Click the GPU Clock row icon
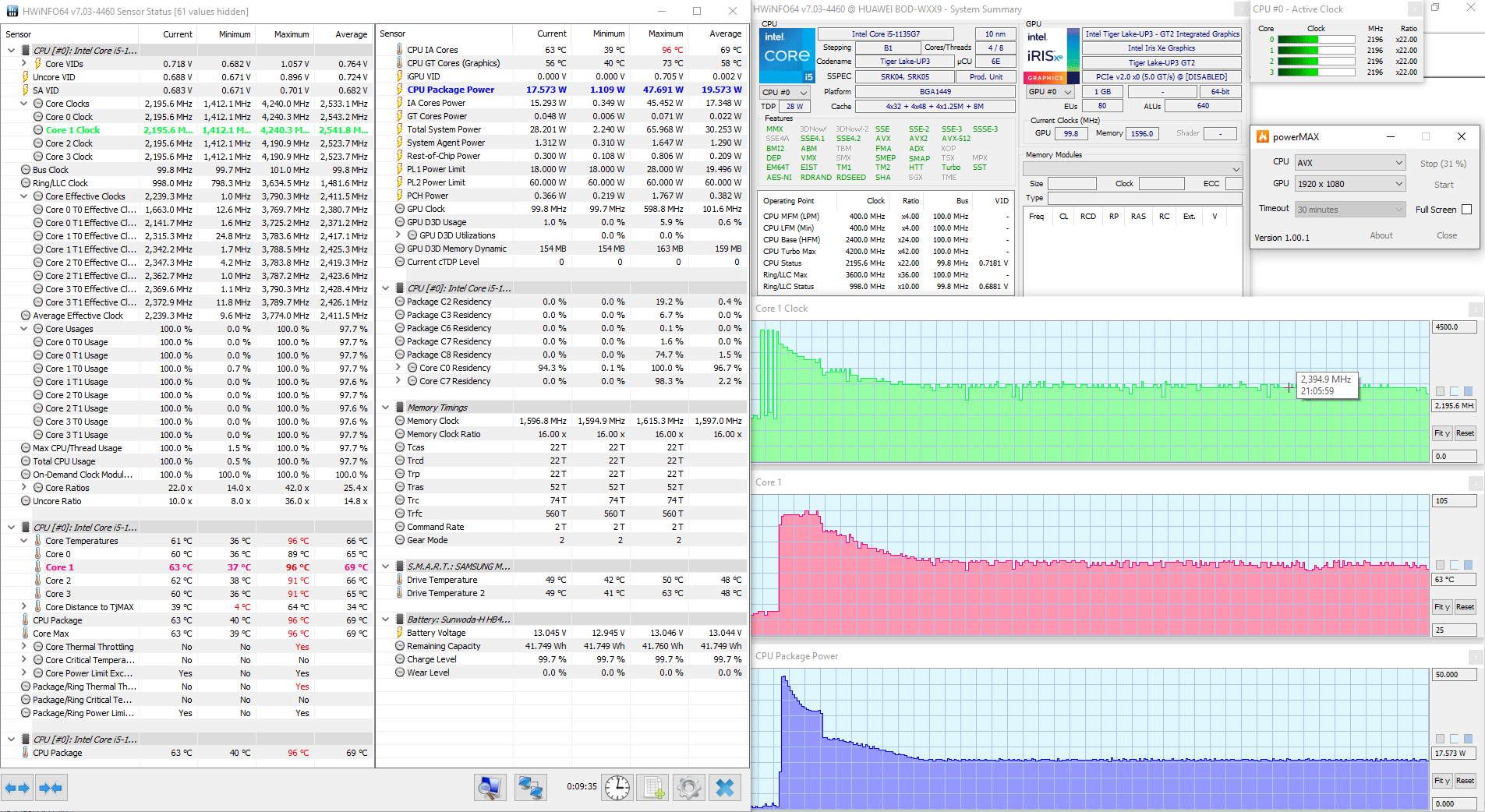 399,209
